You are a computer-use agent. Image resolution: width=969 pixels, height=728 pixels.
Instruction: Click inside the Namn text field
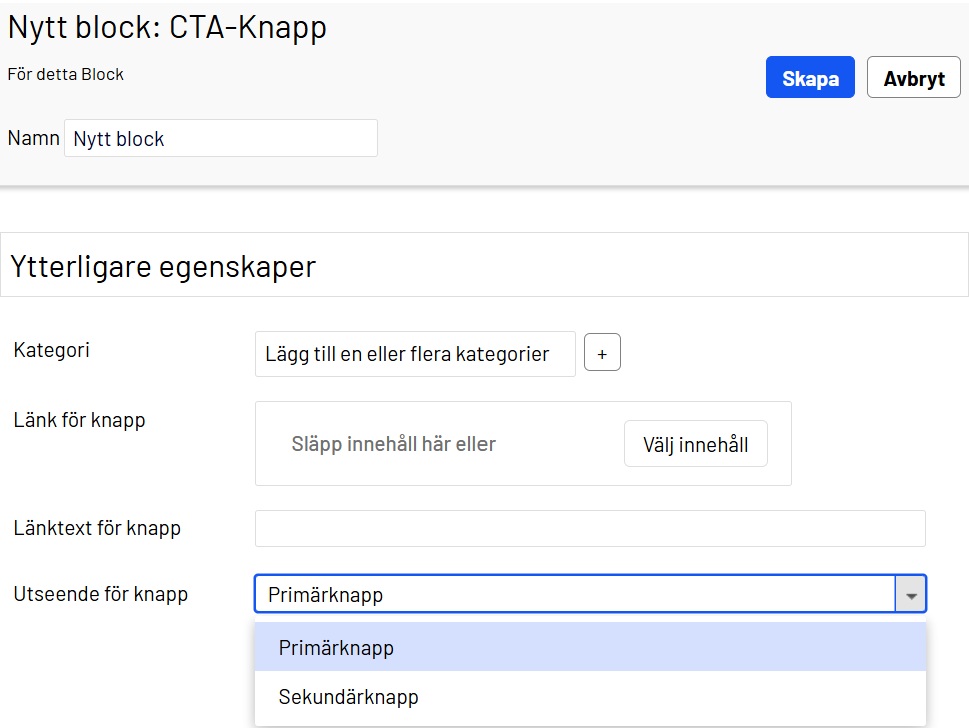pyautogui.click(x=220, y=138)
